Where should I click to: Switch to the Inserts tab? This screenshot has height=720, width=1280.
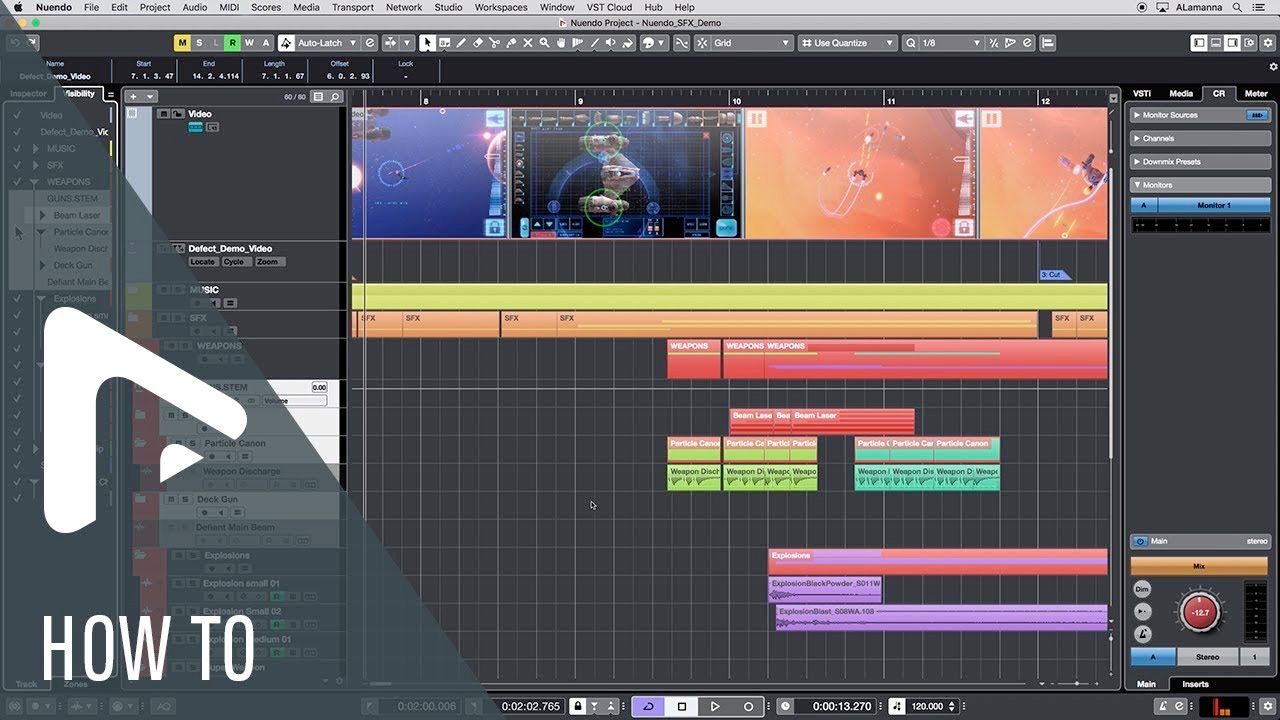tap(1196, 684)
